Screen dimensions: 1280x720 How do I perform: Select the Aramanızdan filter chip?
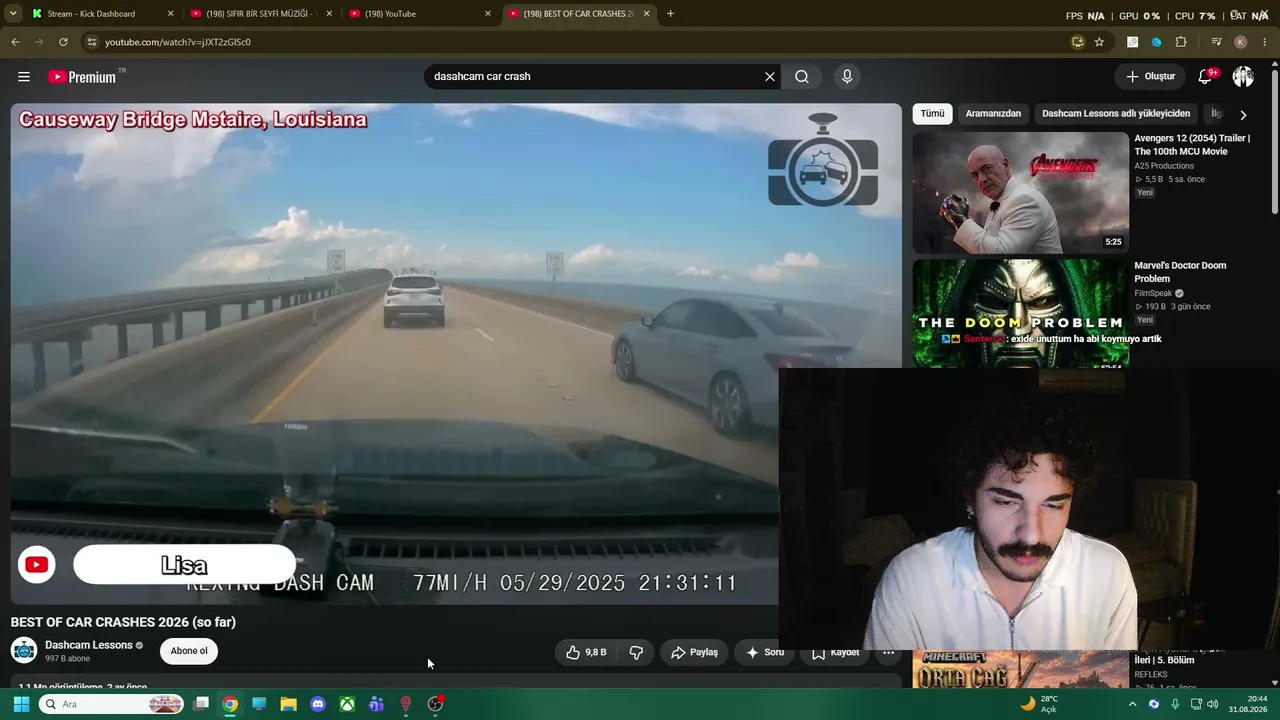(x=993, y=114)
